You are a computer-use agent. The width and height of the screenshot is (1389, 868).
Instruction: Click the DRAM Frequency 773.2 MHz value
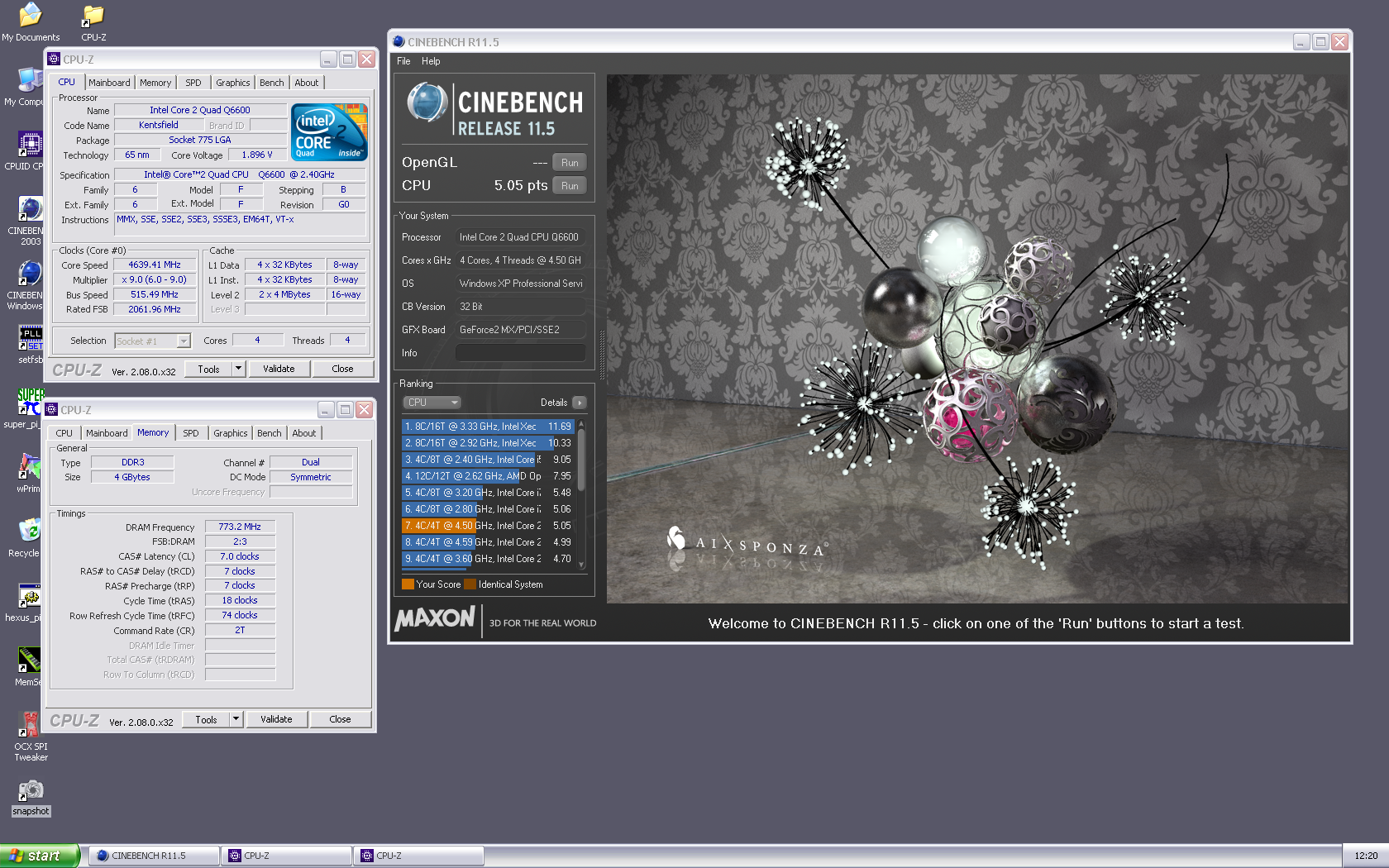coord(240,527)
